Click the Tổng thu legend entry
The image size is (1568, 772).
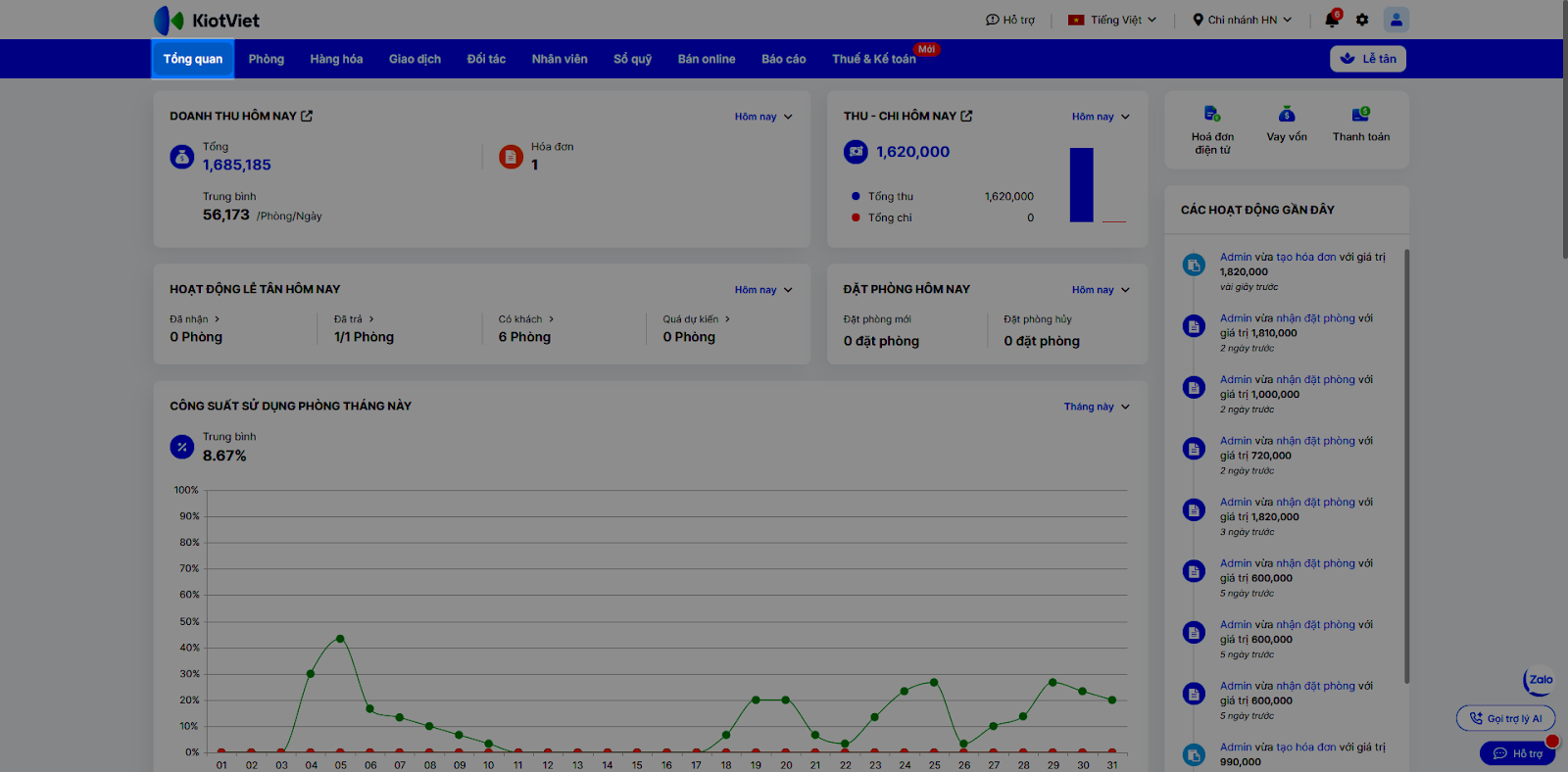tap(882, 196)
